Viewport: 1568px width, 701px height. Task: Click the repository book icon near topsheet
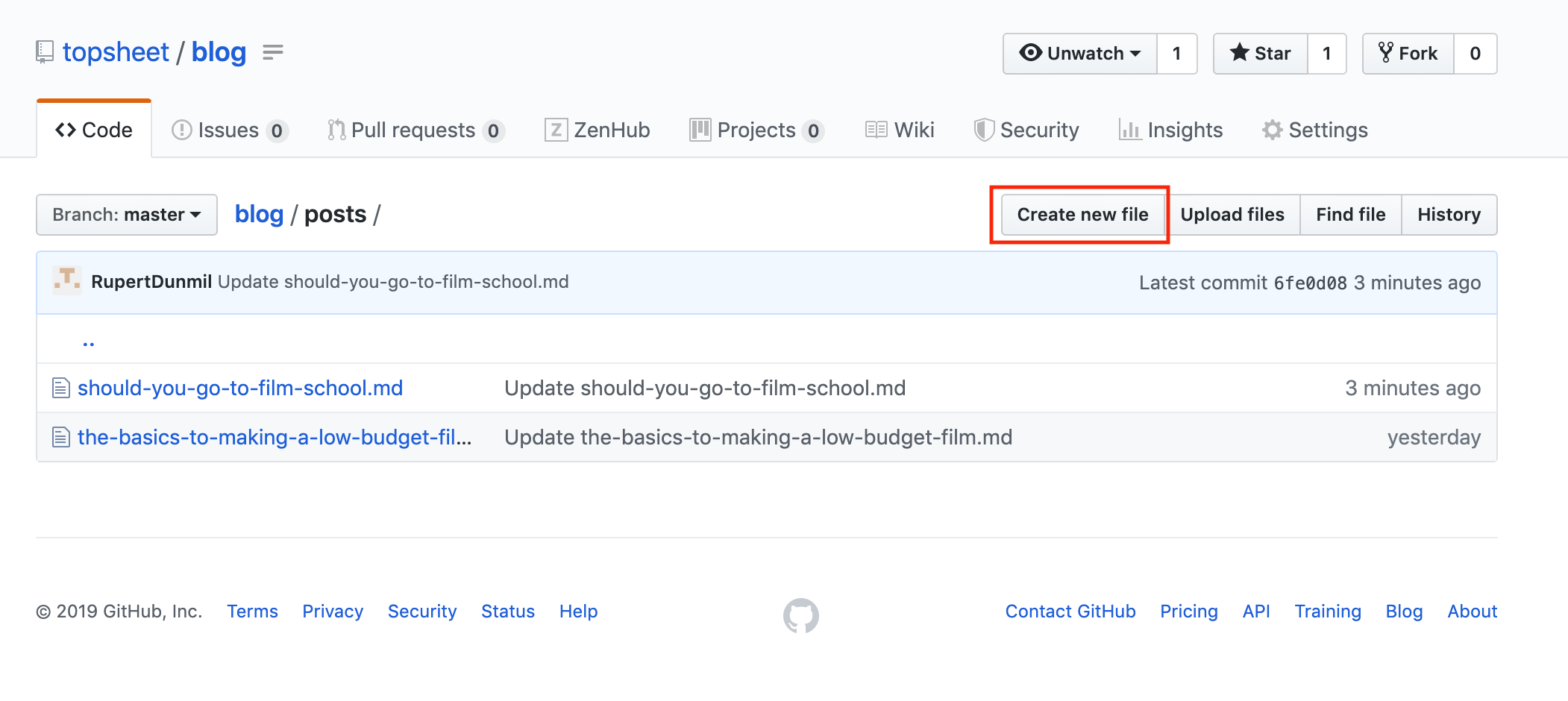click(45, 52)
